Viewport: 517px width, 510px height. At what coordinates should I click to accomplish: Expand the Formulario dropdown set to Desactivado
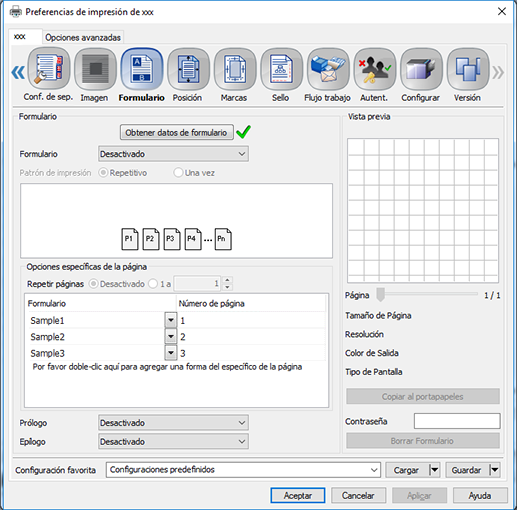tap(173, 154)
